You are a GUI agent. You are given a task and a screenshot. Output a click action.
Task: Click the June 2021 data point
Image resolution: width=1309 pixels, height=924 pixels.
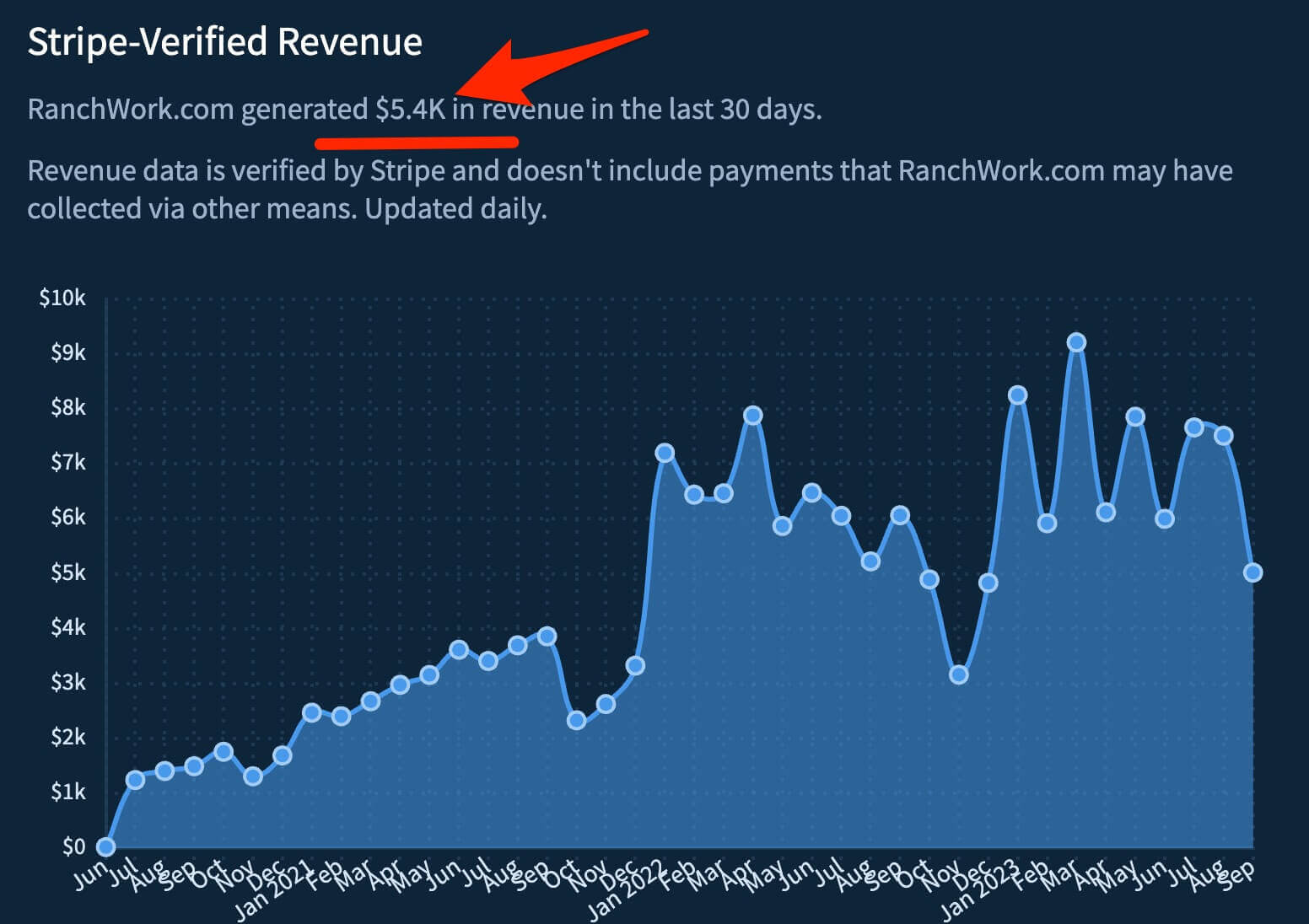pyautogui.click(x=458, y=649)
